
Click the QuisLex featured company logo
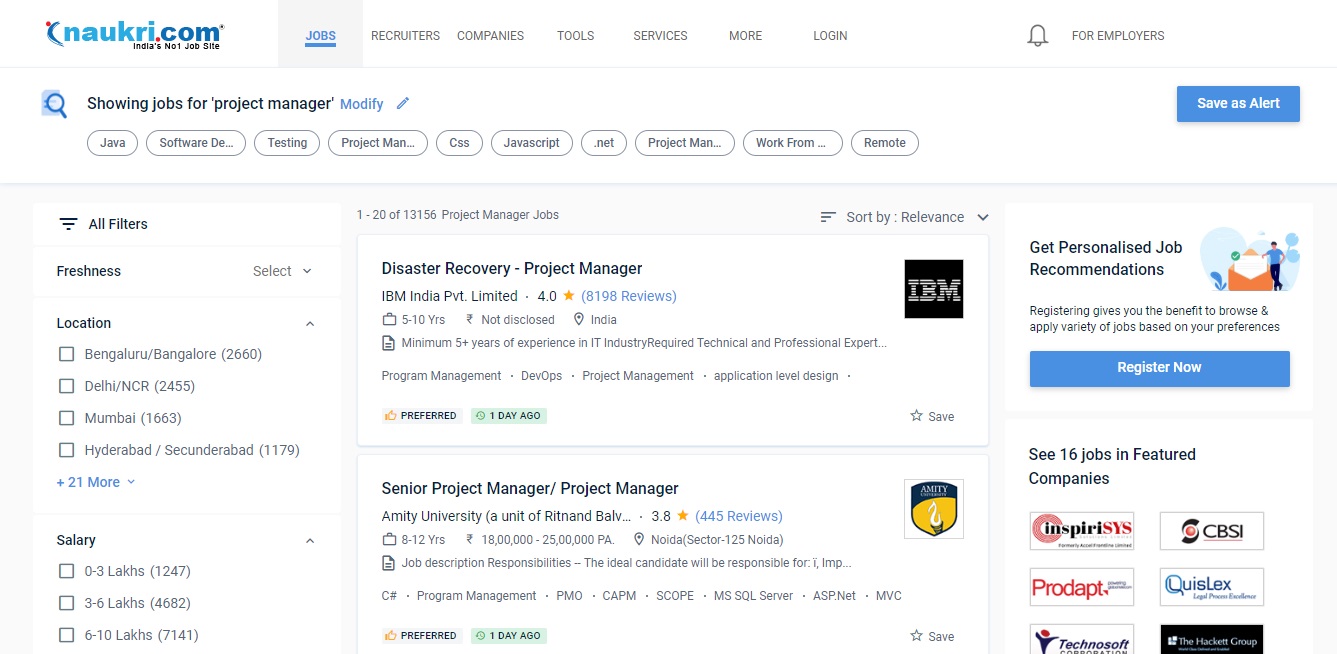pos(1212,587)
